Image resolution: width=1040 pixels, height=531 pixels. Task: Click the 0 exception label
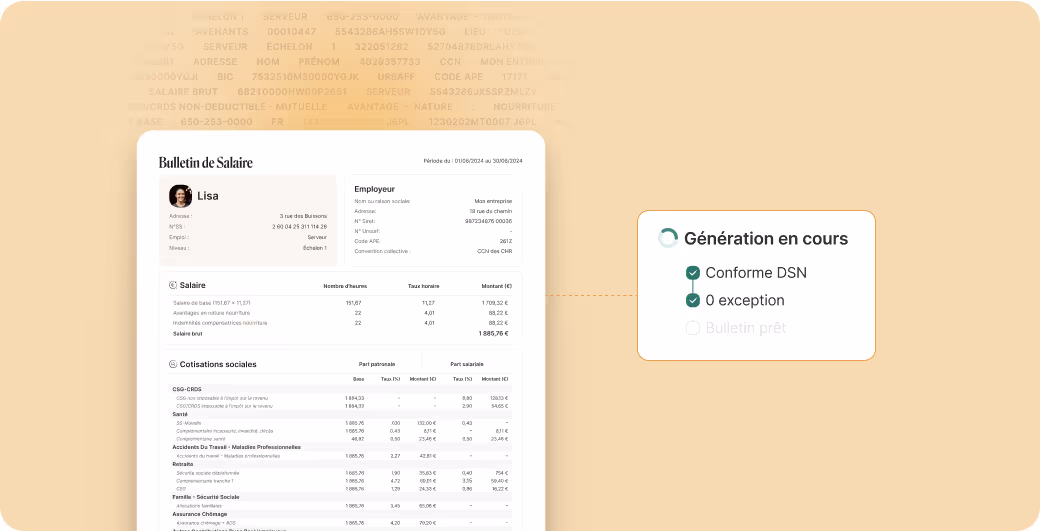745,300
